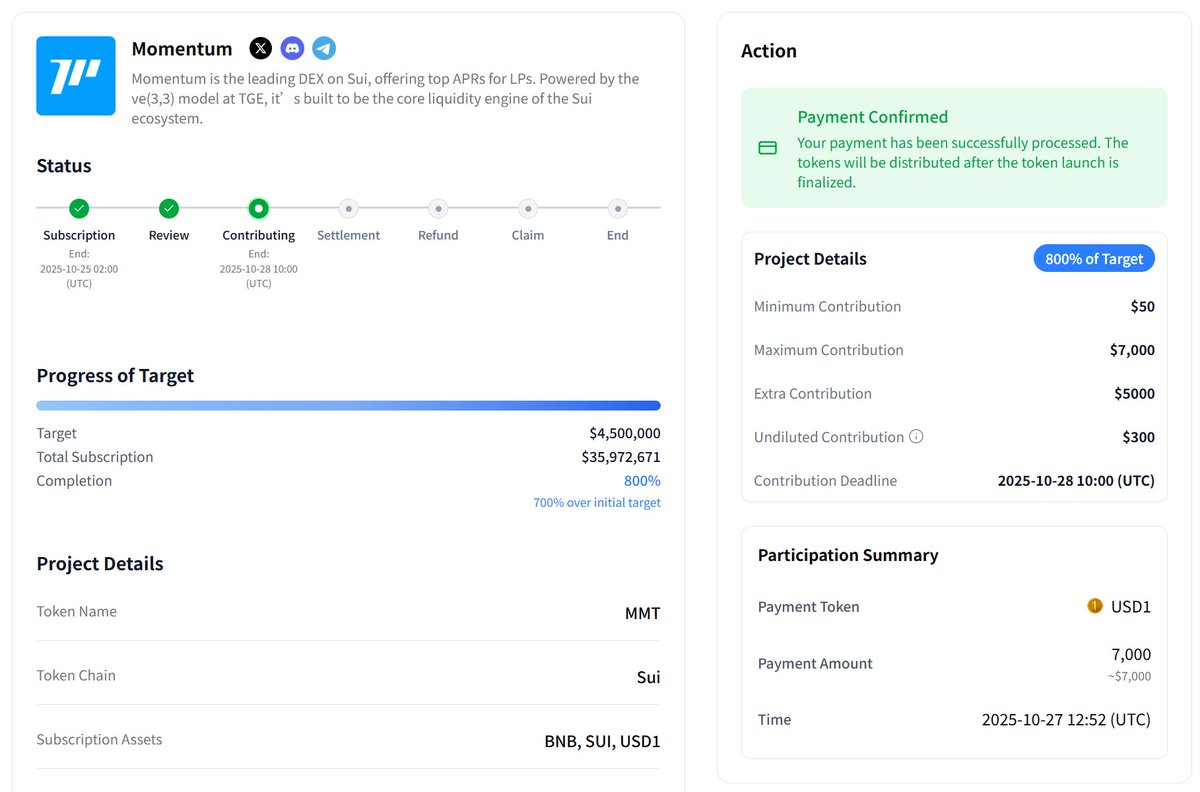This screenshot has height=792, width=1200.
Task: Open Momentum's X (Twitter) profile icon
Action: (x=260, y=48)
